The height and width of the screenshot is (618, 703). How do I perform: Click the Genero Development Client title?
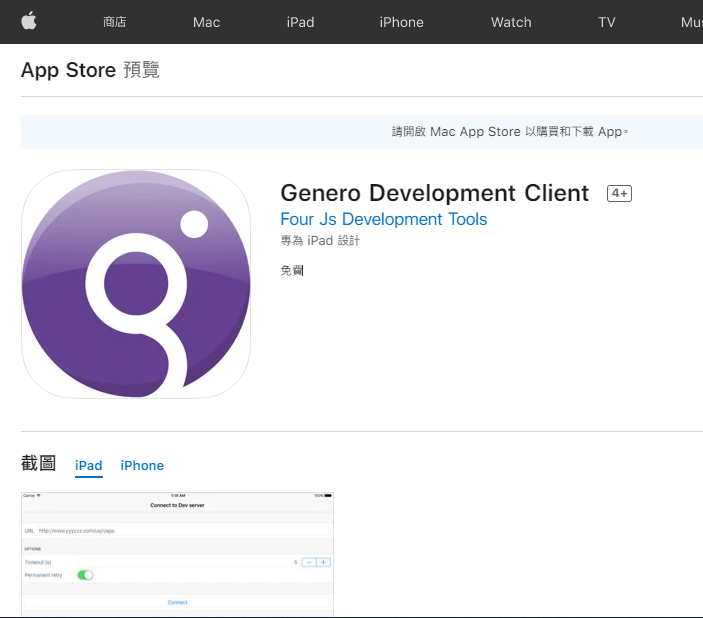[434, 193]
